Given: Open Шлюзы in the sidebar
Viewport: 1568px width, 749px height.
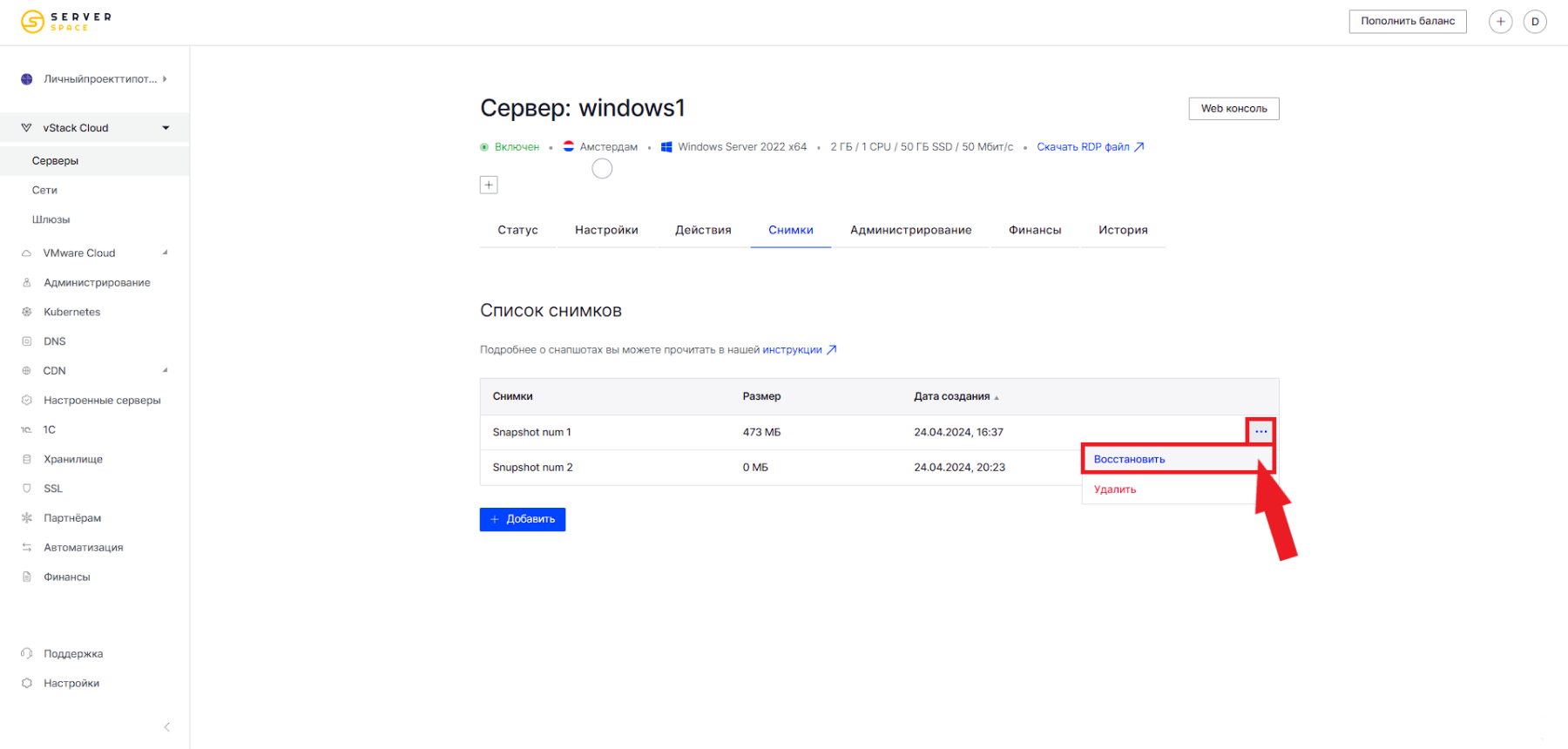Looking at the screenshot, I should [x=51, y=220].
